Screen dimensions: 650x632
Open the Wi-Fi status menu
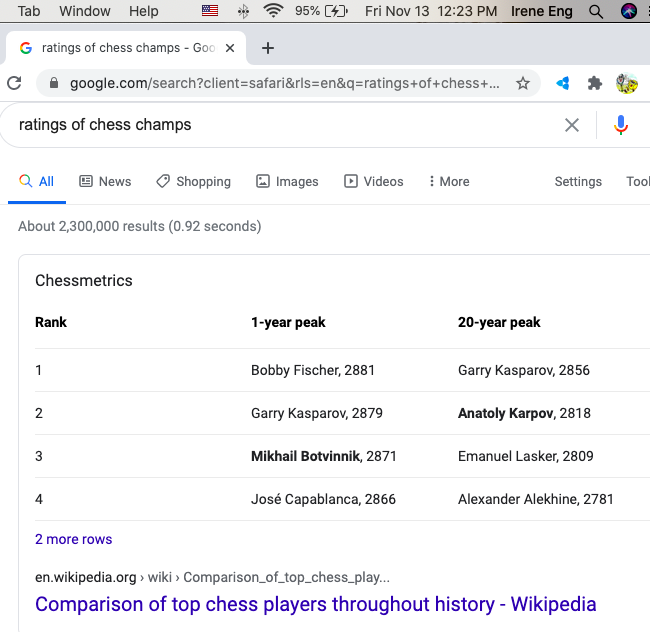pyautogui.click(x=273, y=11)
